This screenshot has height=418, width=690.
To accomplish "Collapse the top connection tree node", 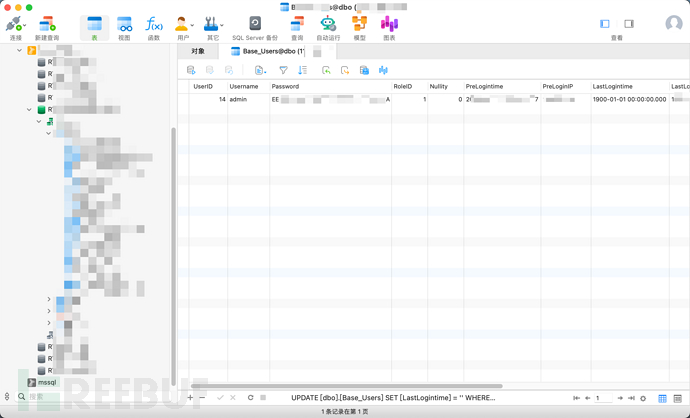I will (19, 51).
